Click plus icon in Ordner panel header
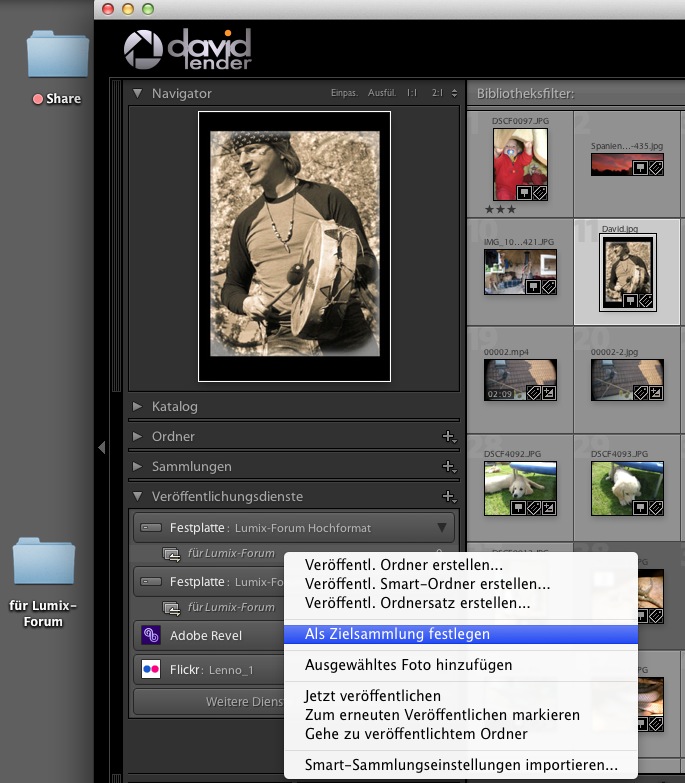 (449, 437)
